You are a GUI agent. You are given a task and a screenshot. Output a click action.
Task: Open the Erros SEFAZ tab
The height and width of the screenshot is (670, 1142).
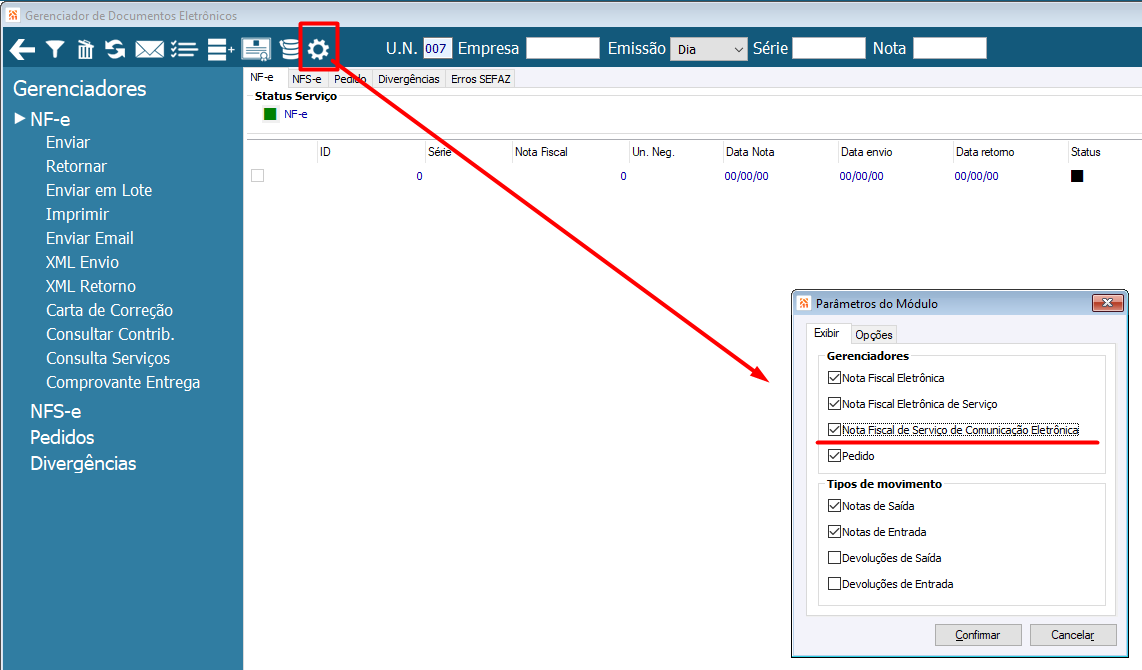pos(481,79)
